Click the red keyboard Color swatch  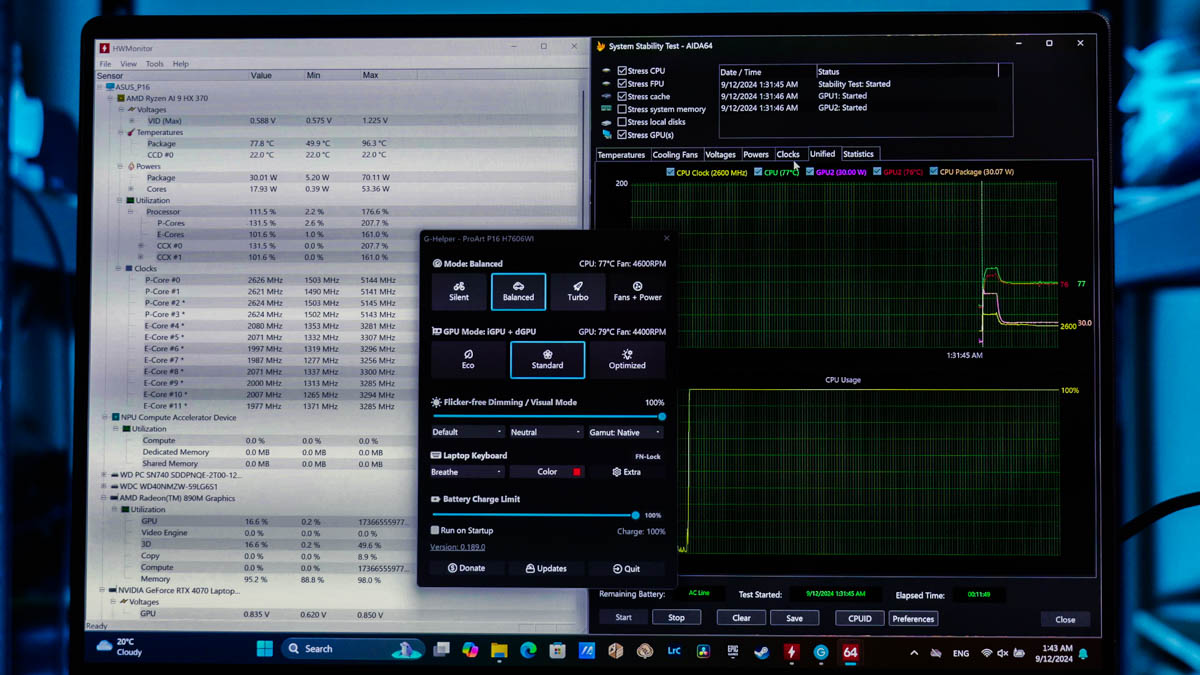point(577,472)
